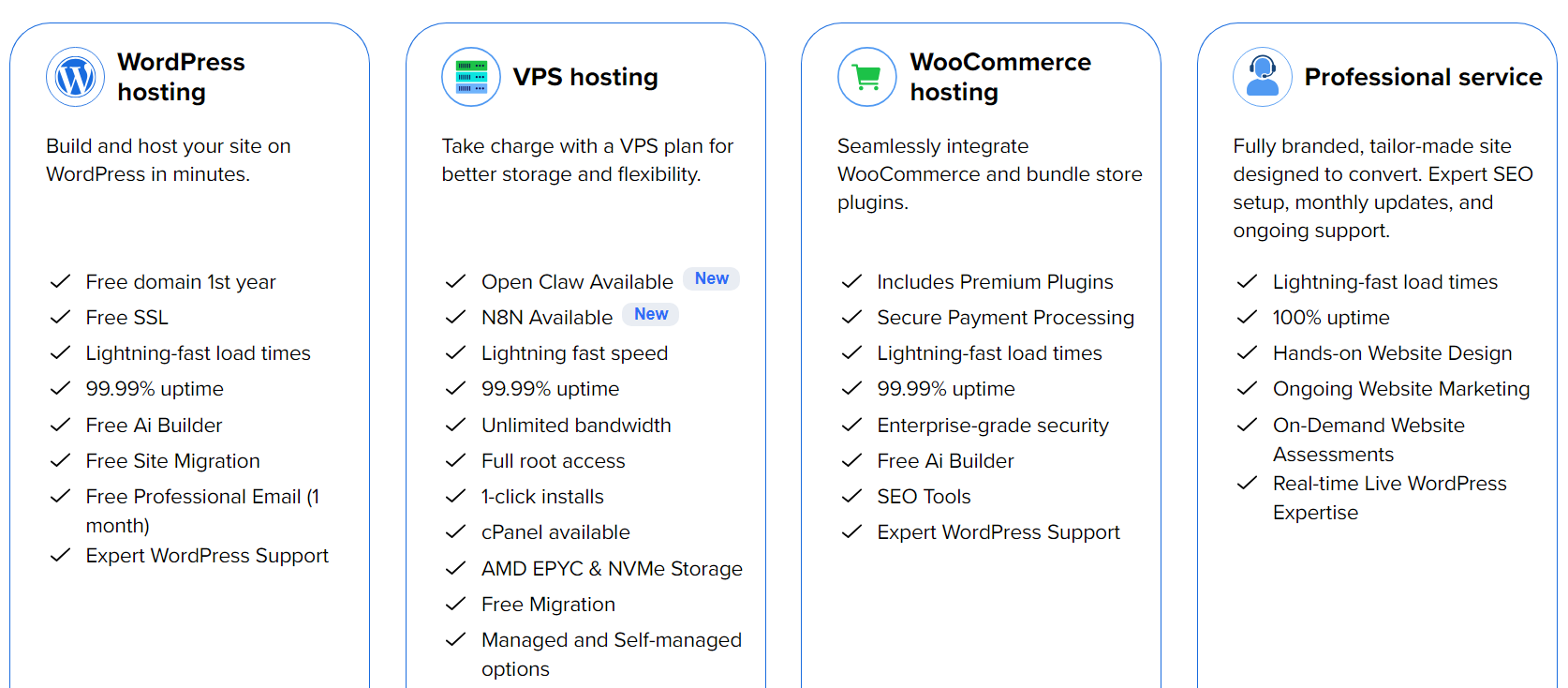Open the VPS hosting card heading

click(585, 77)
